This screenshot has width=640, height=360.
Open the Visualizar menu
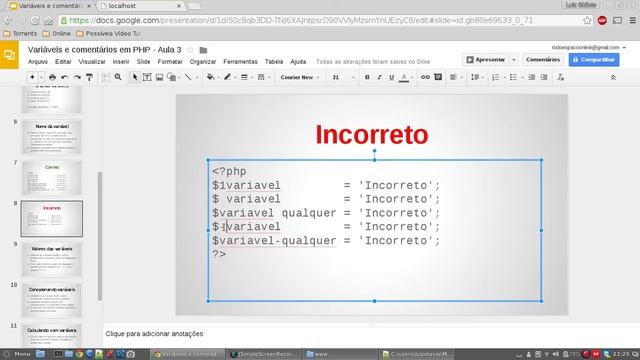[92, 62]
